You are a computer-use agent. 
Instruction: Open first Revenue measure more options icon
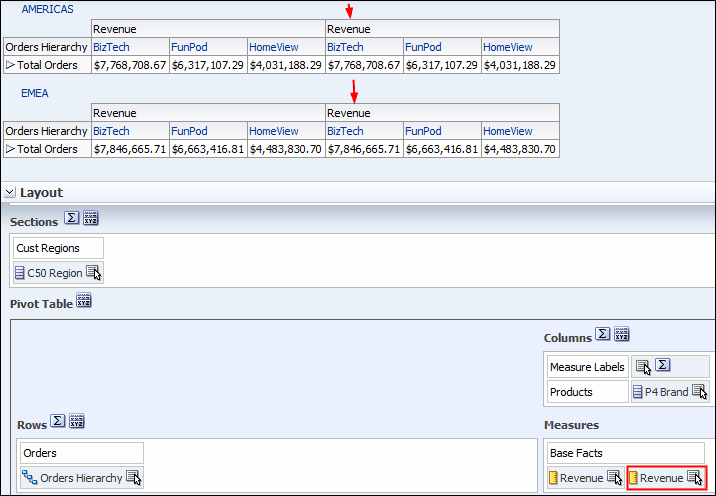614,478
